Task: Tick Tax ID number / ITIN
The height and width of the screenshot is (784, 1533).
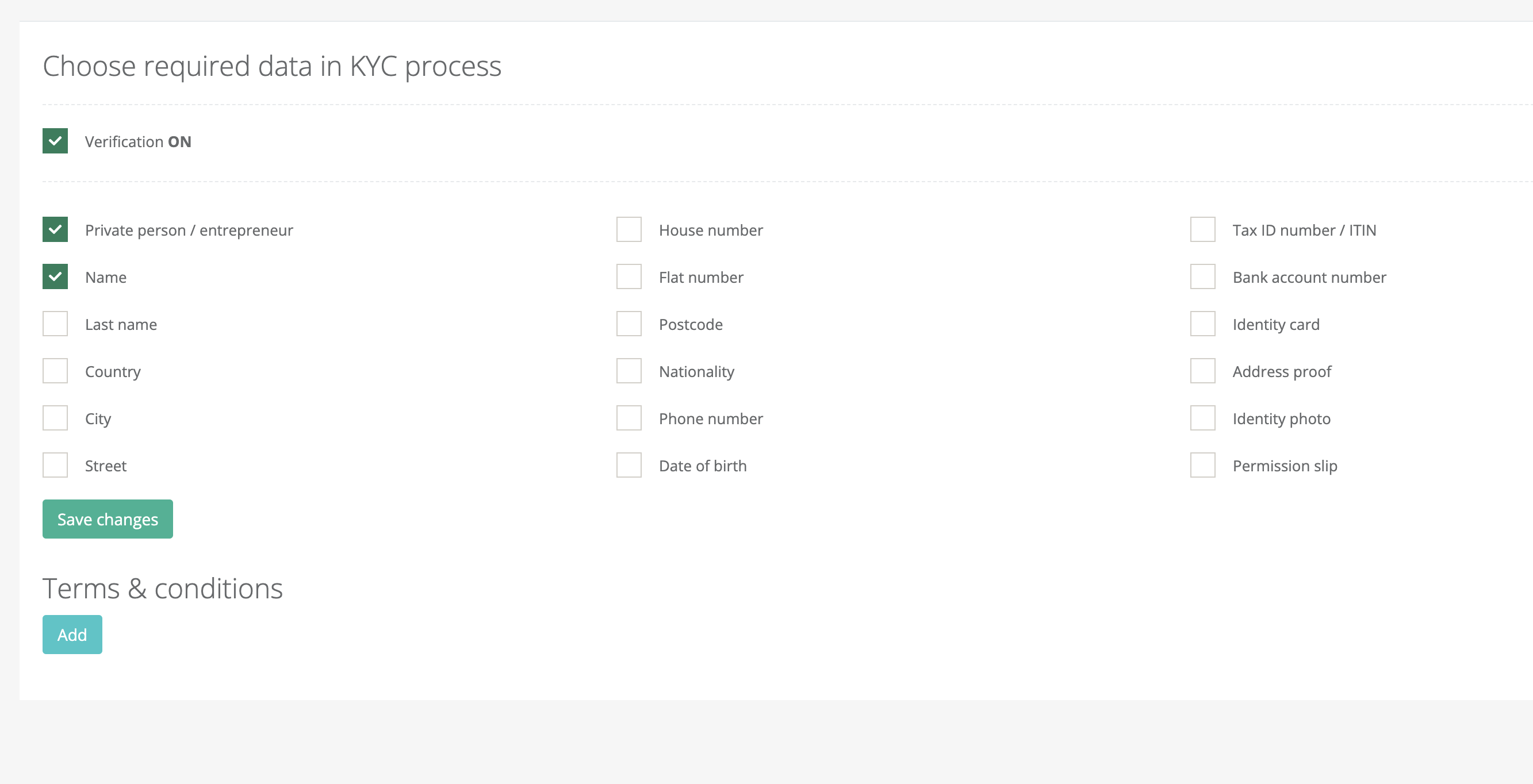Action: 1202,229
